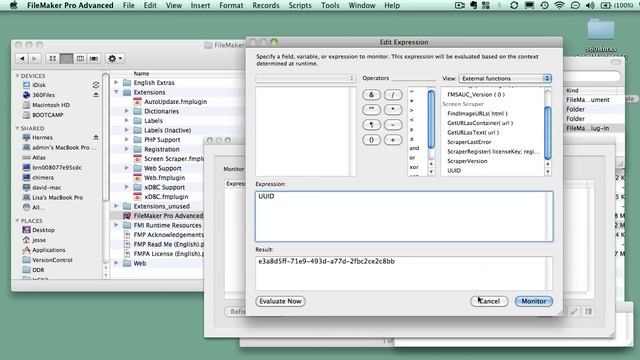This screenshot has width=640, height=360.
Task: Select BOOTCAMP volume in sidebar
Action: coord(48,115)
